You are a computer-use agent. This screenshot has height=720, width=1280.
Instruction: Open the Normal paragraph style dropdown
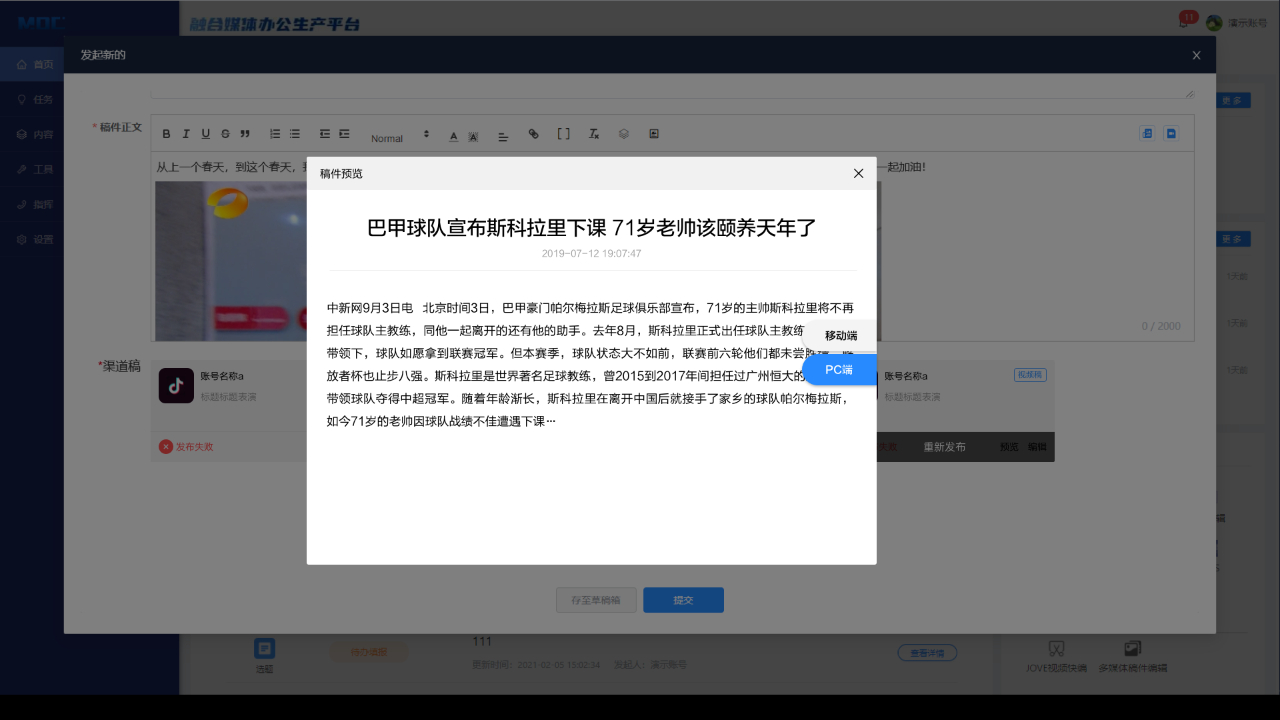pos(399,135)
